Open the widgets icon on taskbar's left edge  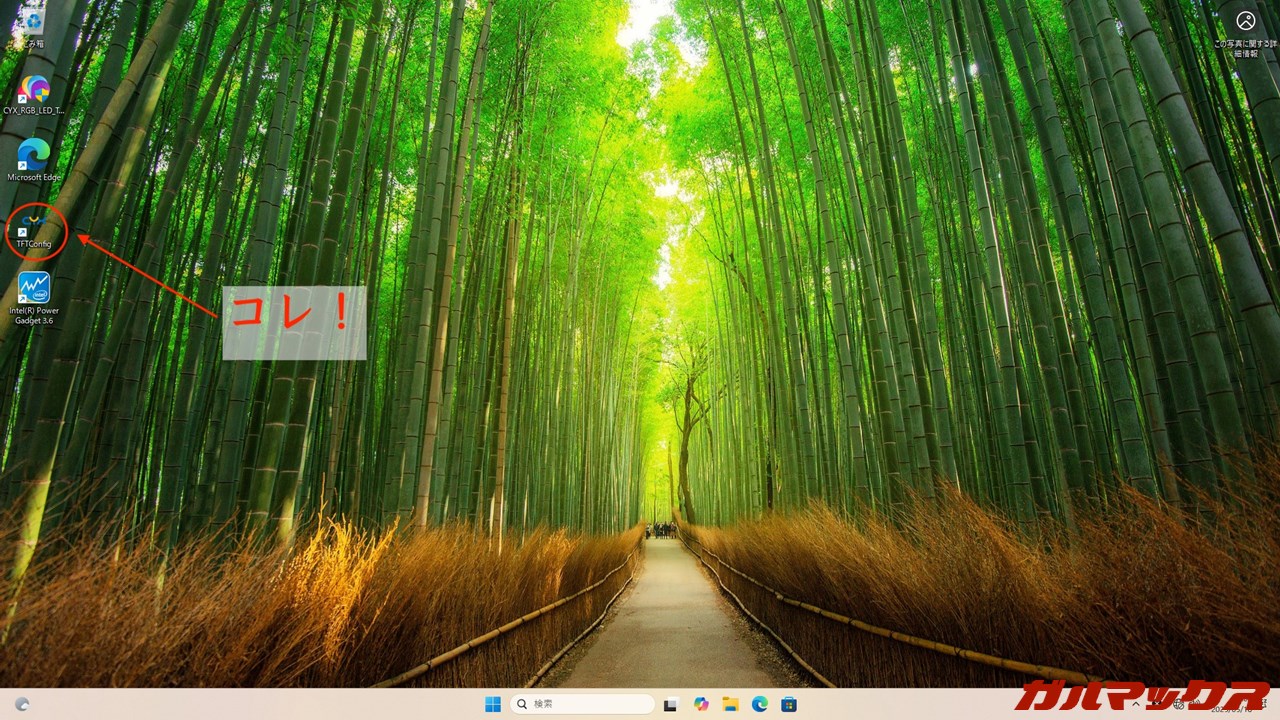[22, 704]
